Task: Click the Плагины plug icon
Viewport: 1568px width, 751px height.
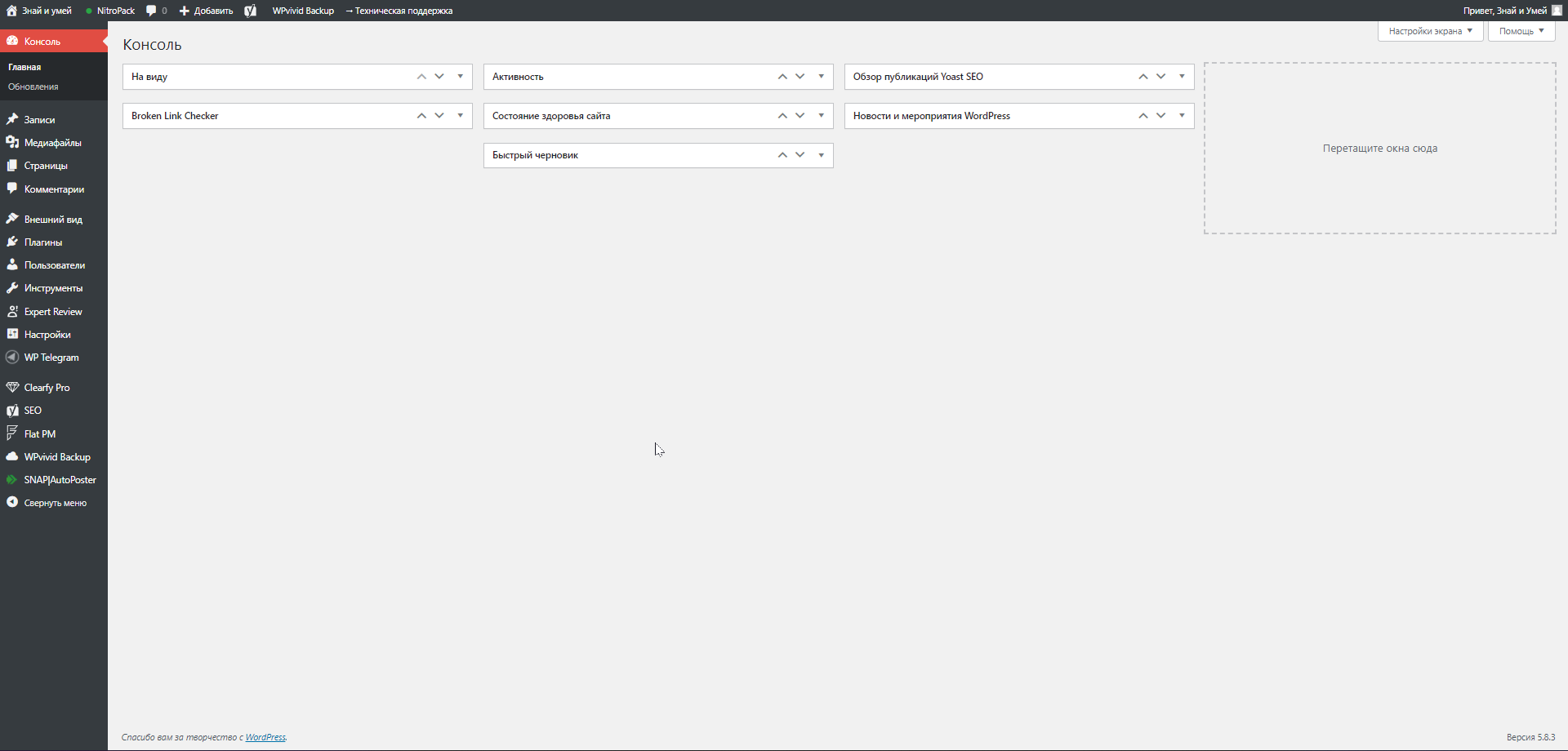Action: pyautogui.click(x=12, y=242)
